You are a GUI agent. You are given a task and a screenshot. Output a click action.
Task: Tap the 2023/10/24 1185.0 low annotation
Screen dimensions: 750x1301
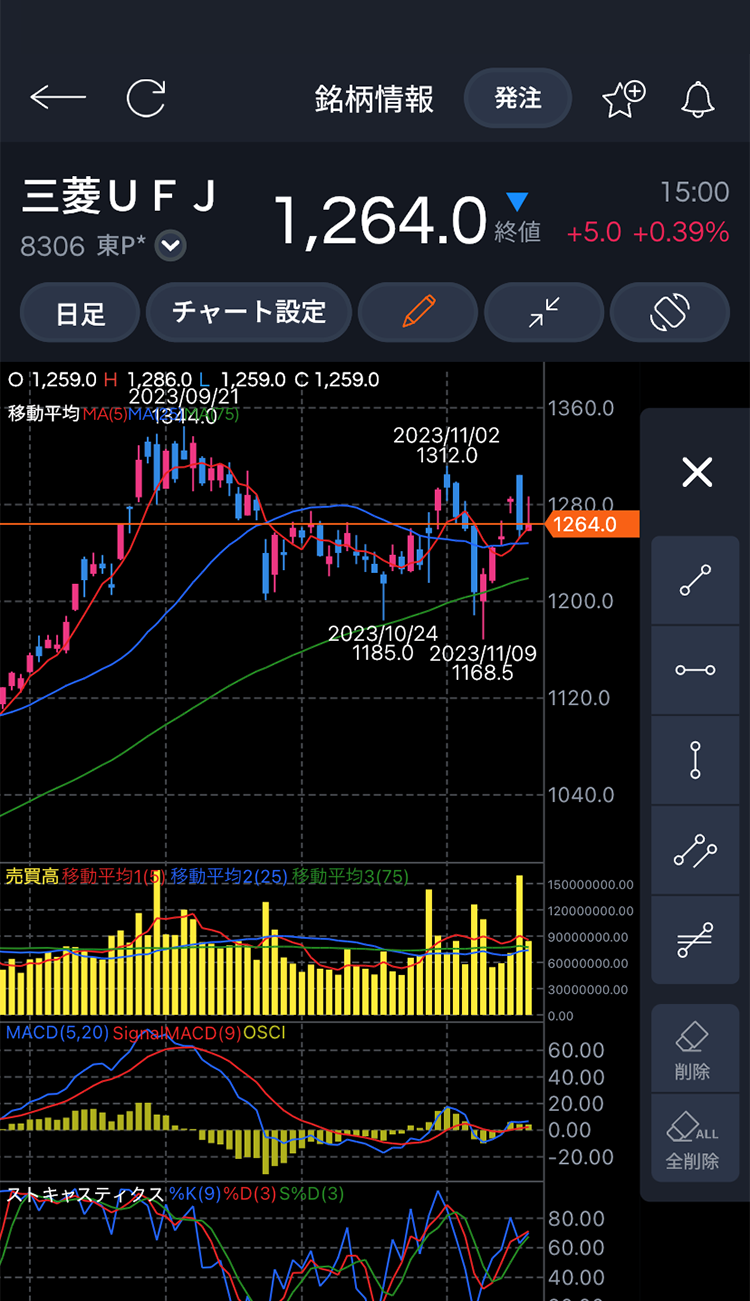(x=383, y=643)
